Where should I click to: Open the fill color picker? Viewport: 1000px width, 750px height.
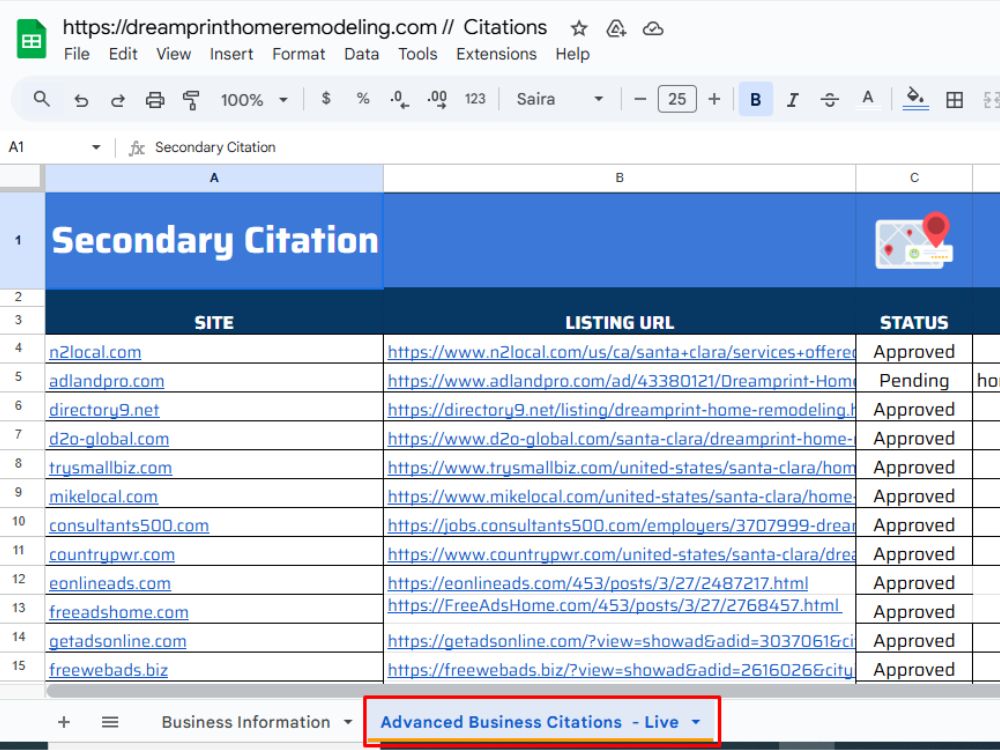tap(916, 99)
